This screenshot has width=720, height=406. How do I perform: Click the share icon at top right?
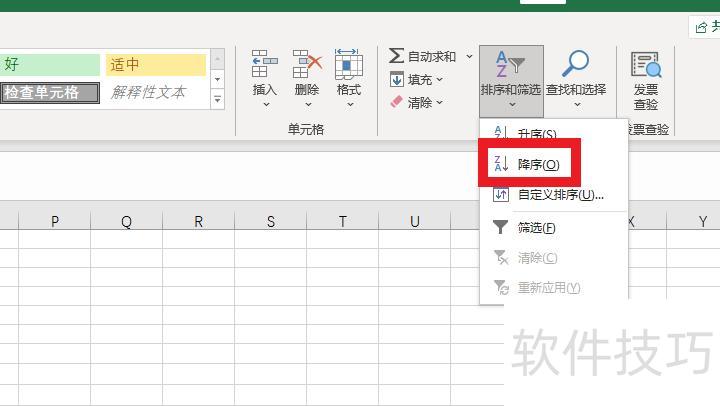[701, 28]
